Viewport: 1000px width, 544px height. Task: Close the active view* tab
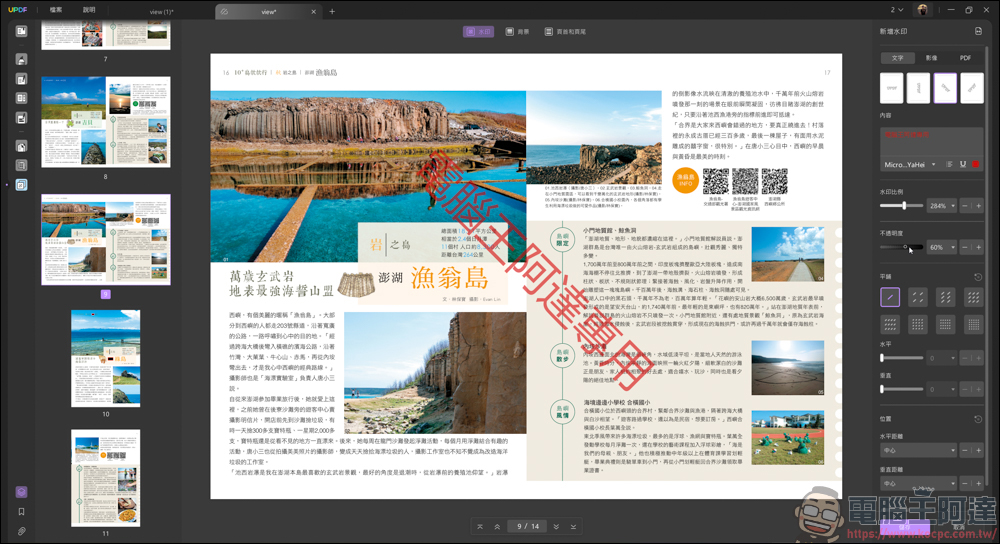pos(313,11)
